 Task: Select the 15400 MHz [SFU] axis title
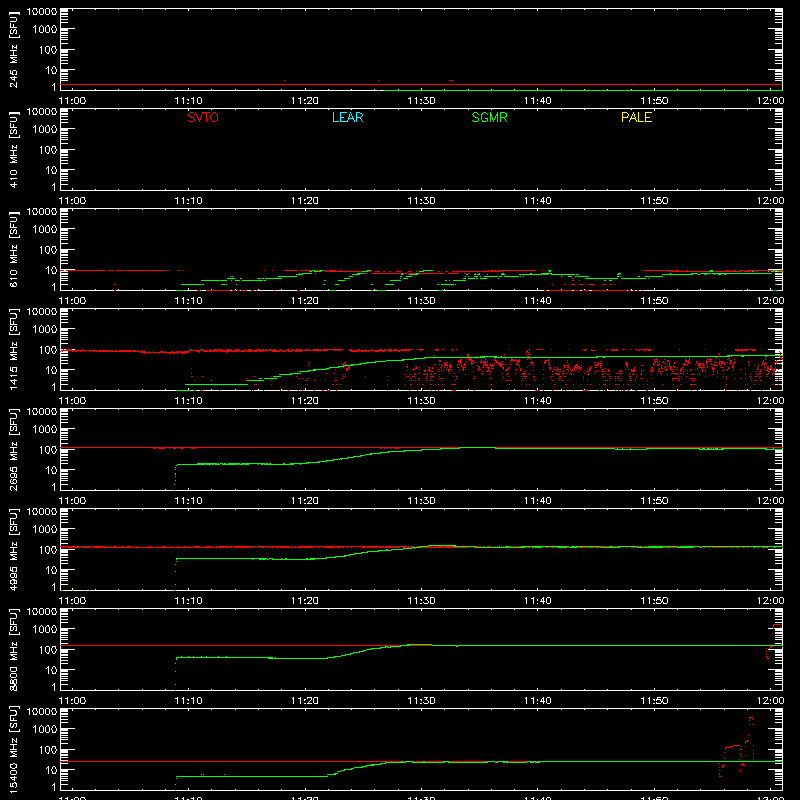(13, 750)
